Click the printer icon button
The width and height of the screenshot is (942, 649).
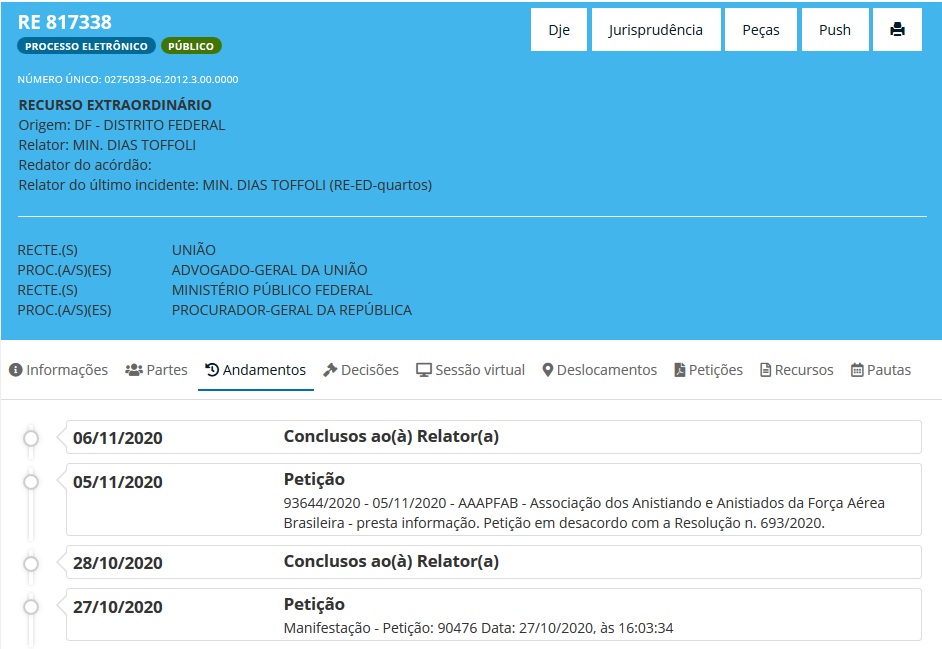coord(897,29)
